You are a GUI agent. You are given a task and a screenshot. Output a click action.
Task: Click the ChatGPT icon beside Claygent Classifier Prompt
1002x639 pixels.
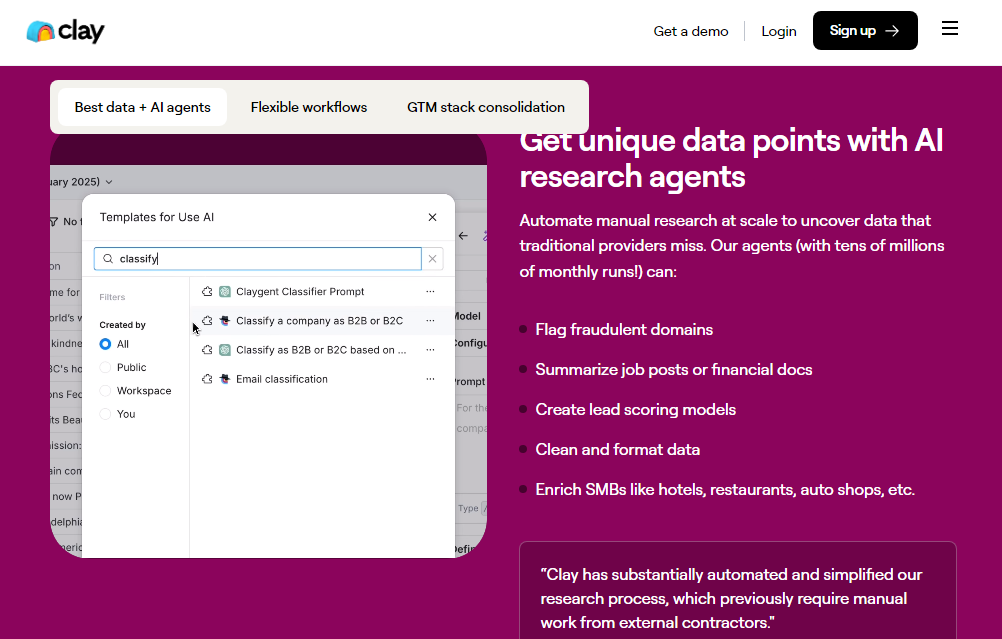click(225, 292)
